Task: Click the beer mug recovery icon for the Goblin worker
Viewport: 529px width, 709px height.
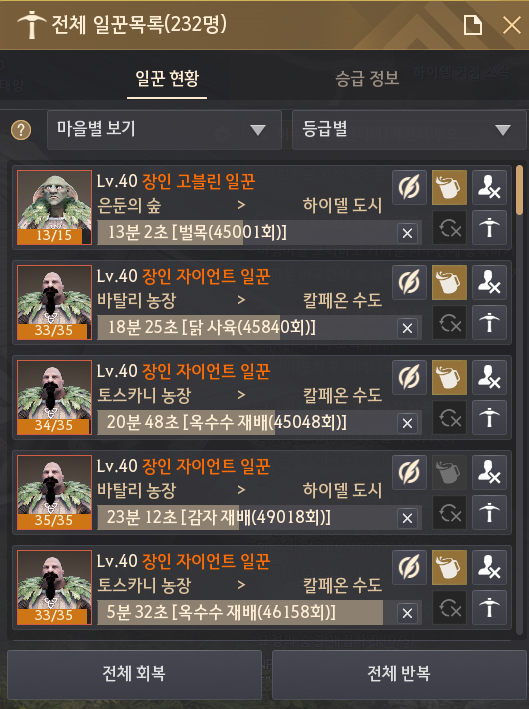Action: 449,187
